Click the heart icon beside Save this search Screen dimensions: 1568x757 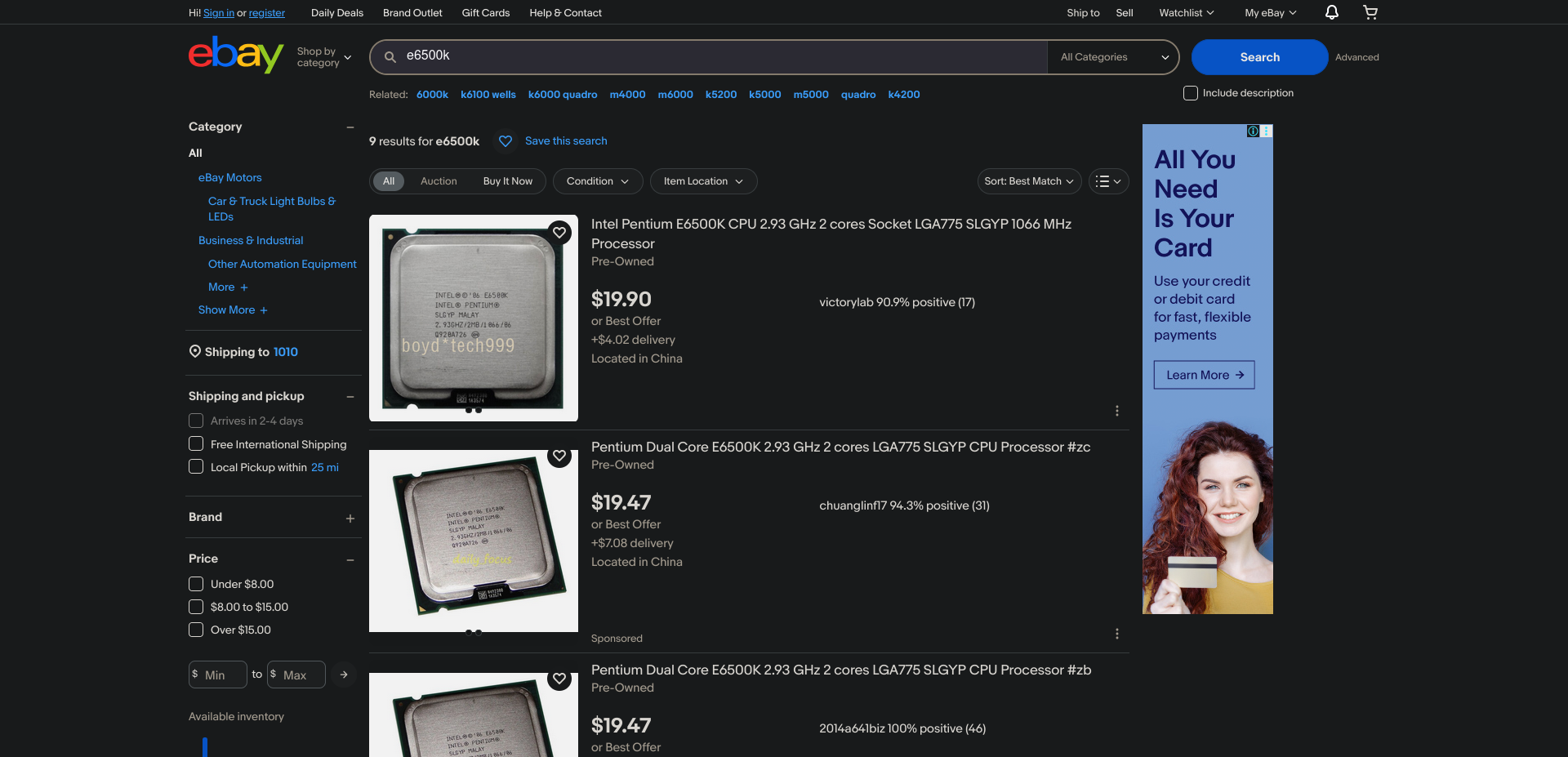506,141
